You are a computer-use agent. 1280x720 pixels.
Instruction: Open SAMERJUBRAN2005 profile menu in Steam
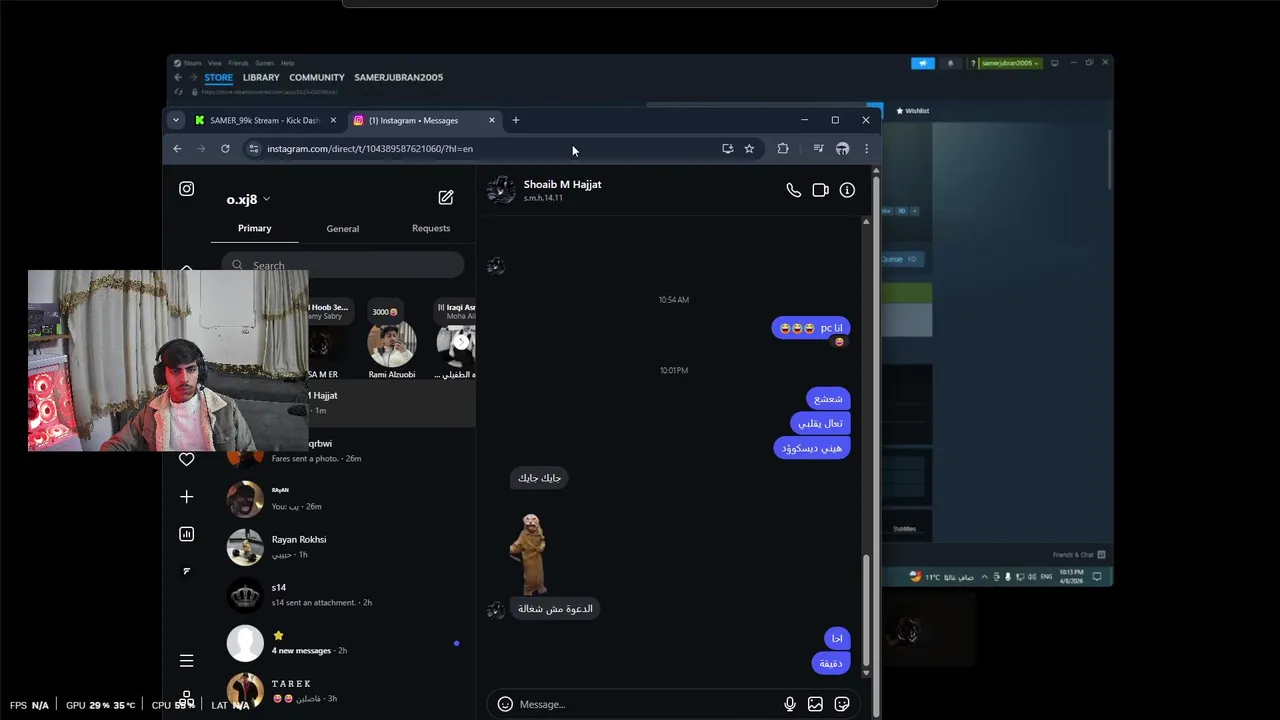click(x=399, y=77)
